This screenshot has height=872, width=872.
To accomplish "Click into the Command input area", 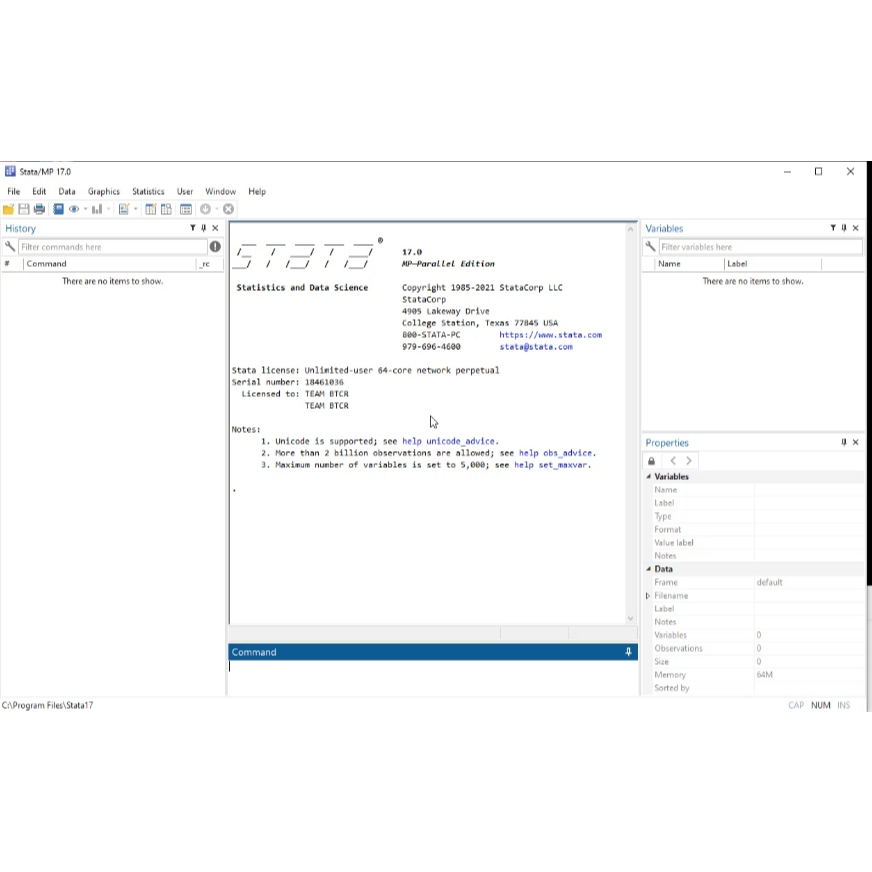I will coord(433,677).
